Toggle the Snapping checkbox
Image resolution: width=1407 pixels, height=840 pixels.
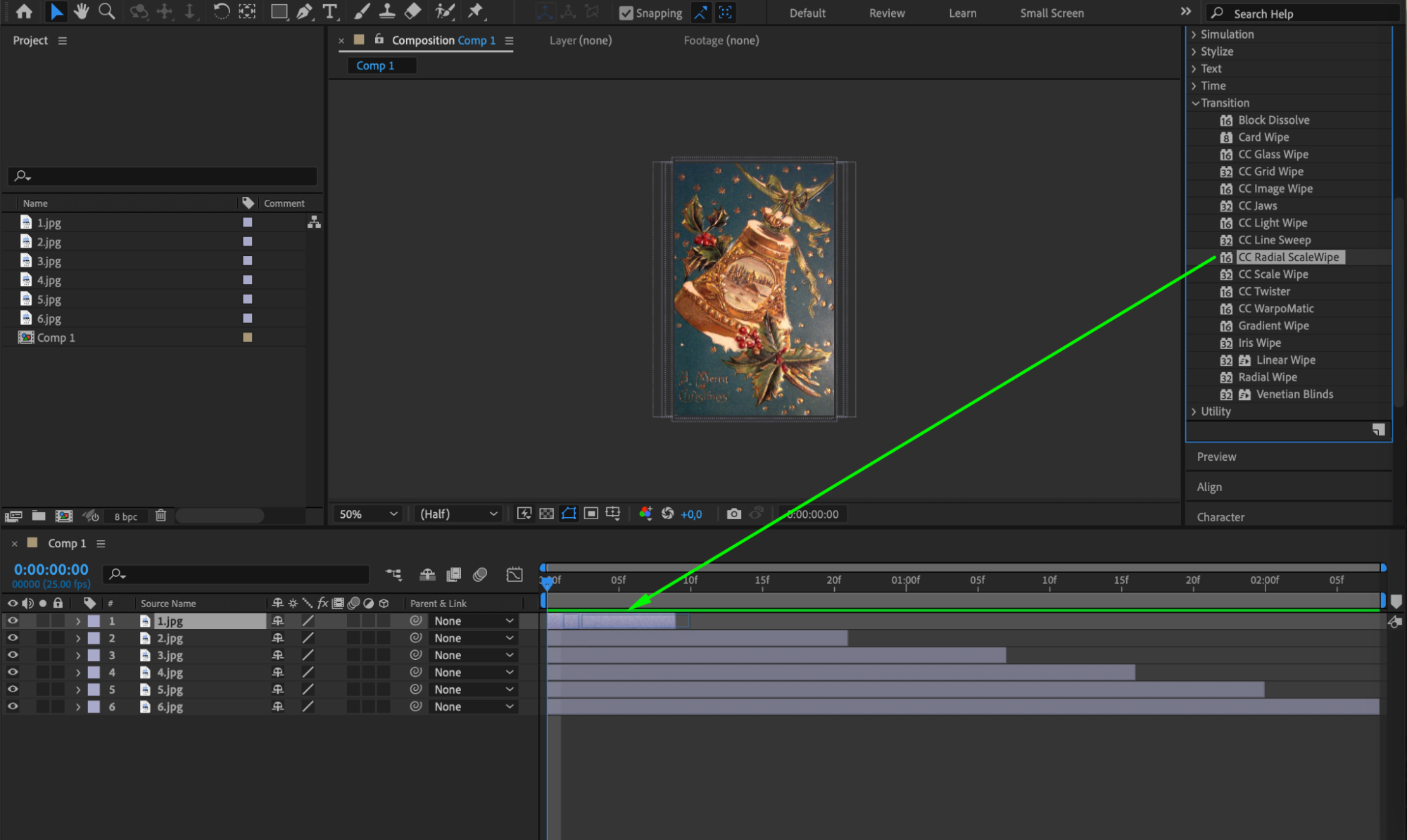click(x=626, y=13)
